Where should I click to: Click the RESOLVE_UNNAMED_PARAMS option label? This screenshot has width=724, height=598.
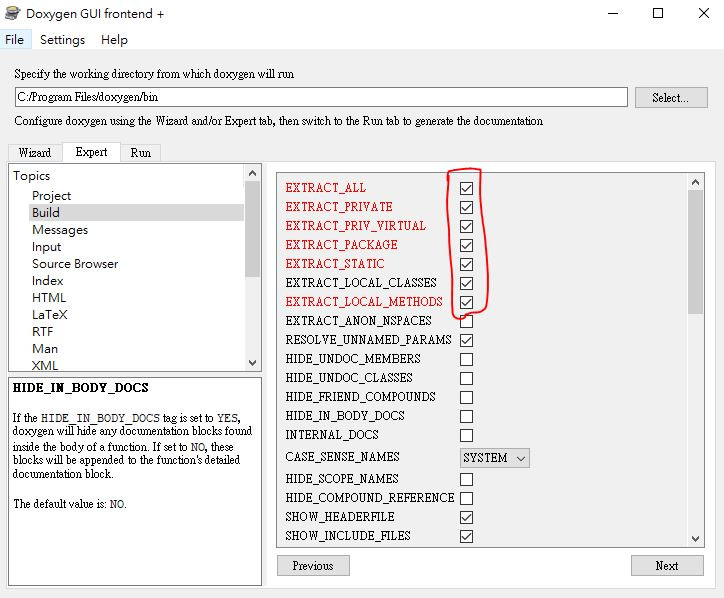pyautogui.click(x=368, y=340)
